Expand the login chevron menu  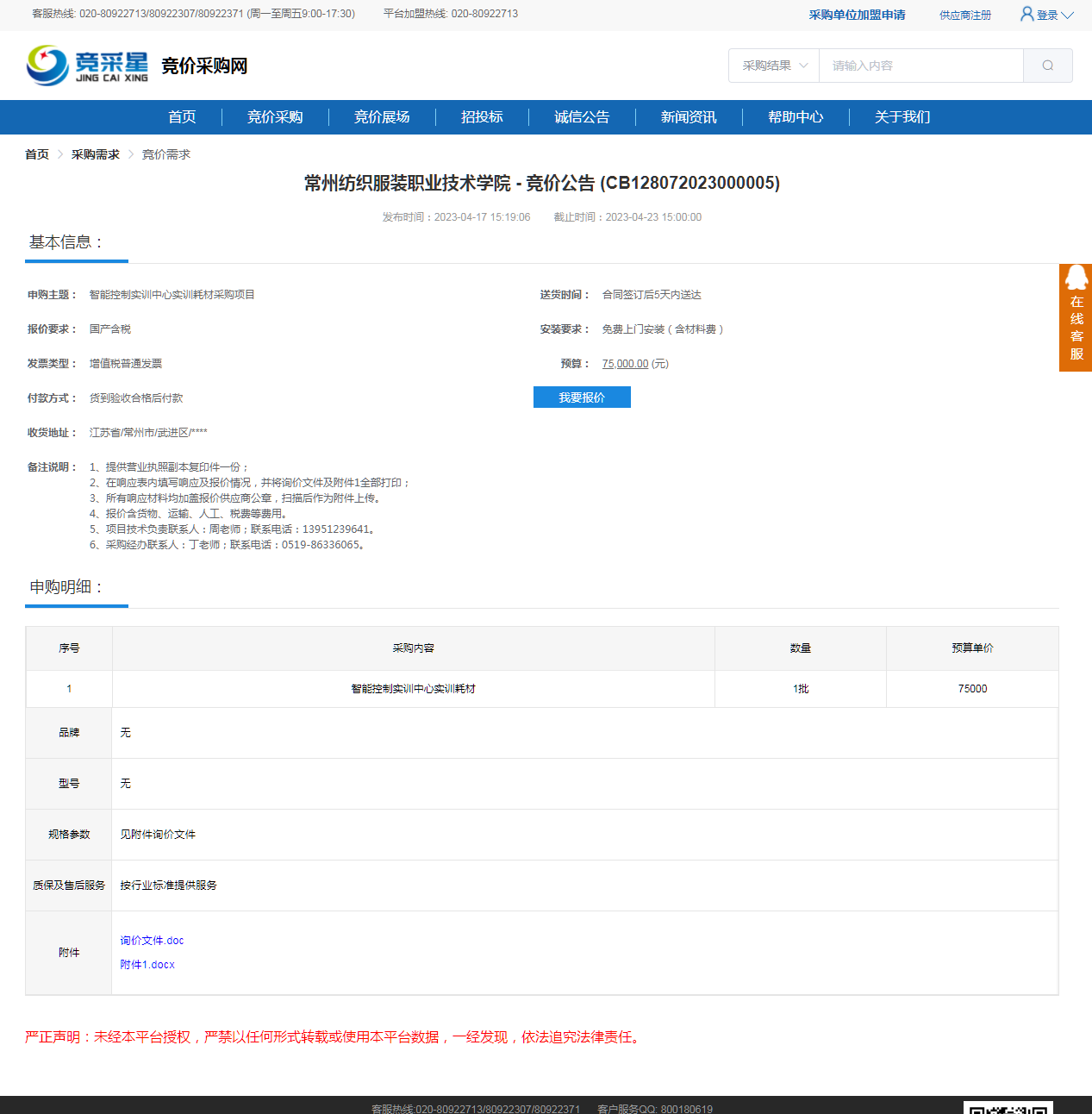1067,15
